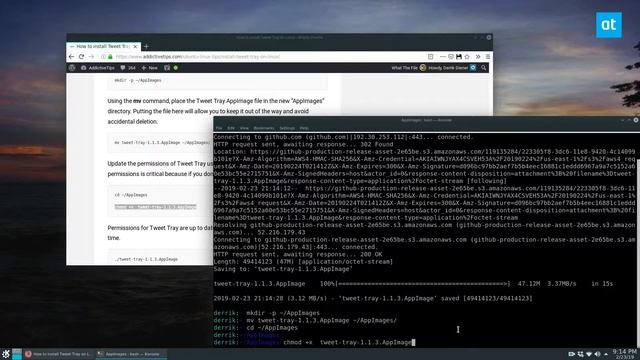Image resolution: width=640 pixels, height=360 pixels.
Task: Click the green padlock site-security icon
Action: pos(110,57)
